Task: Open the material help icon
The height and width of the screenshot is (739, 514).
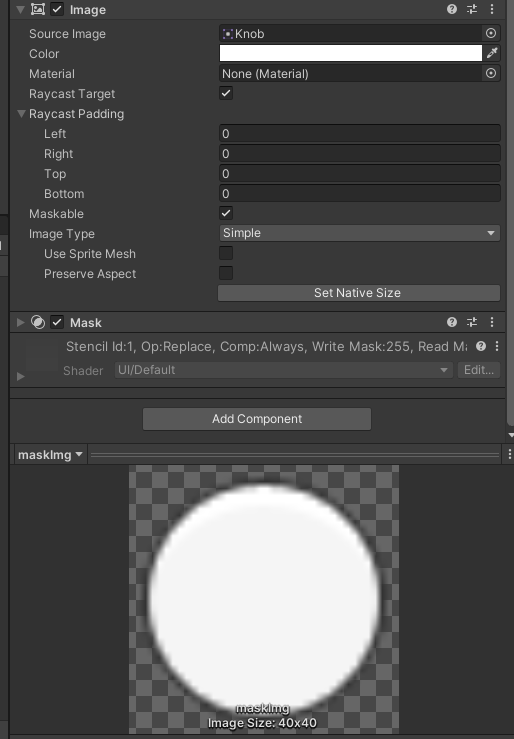Action: tap(481, 346)
